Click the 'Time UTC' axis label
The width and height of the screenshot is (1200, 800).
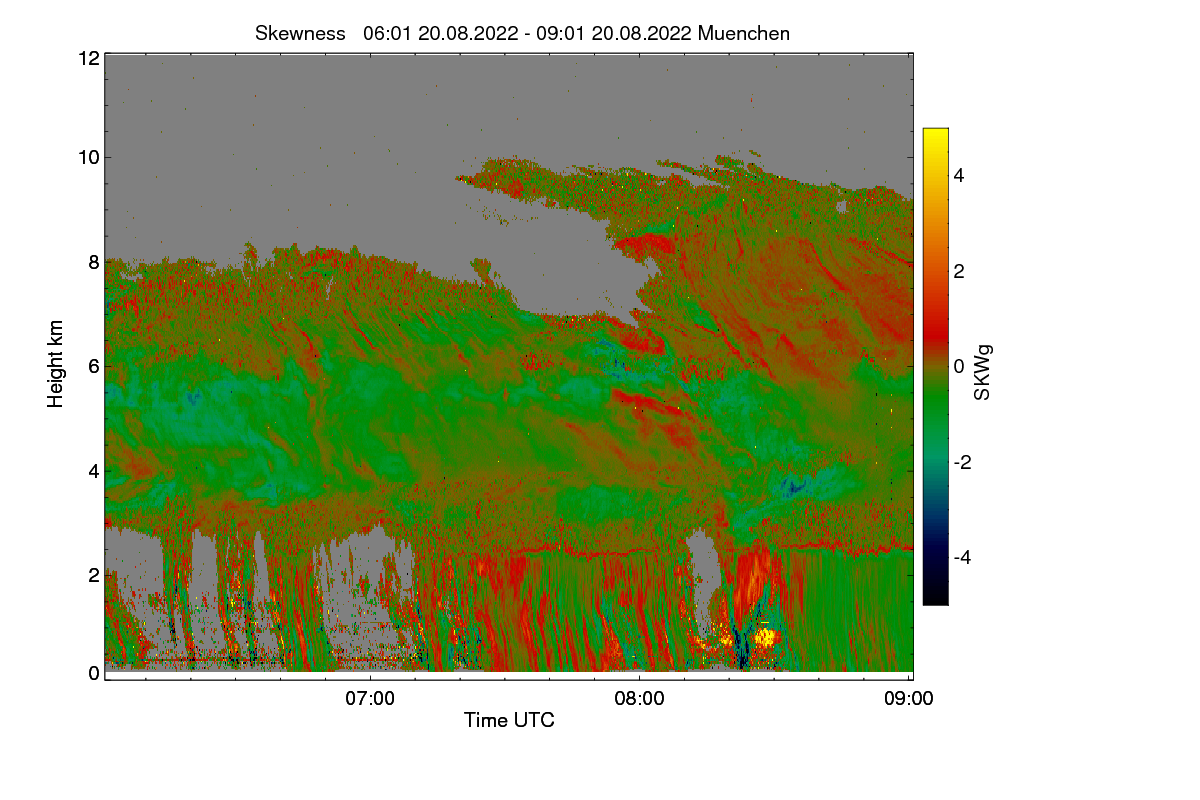(509, 719)
